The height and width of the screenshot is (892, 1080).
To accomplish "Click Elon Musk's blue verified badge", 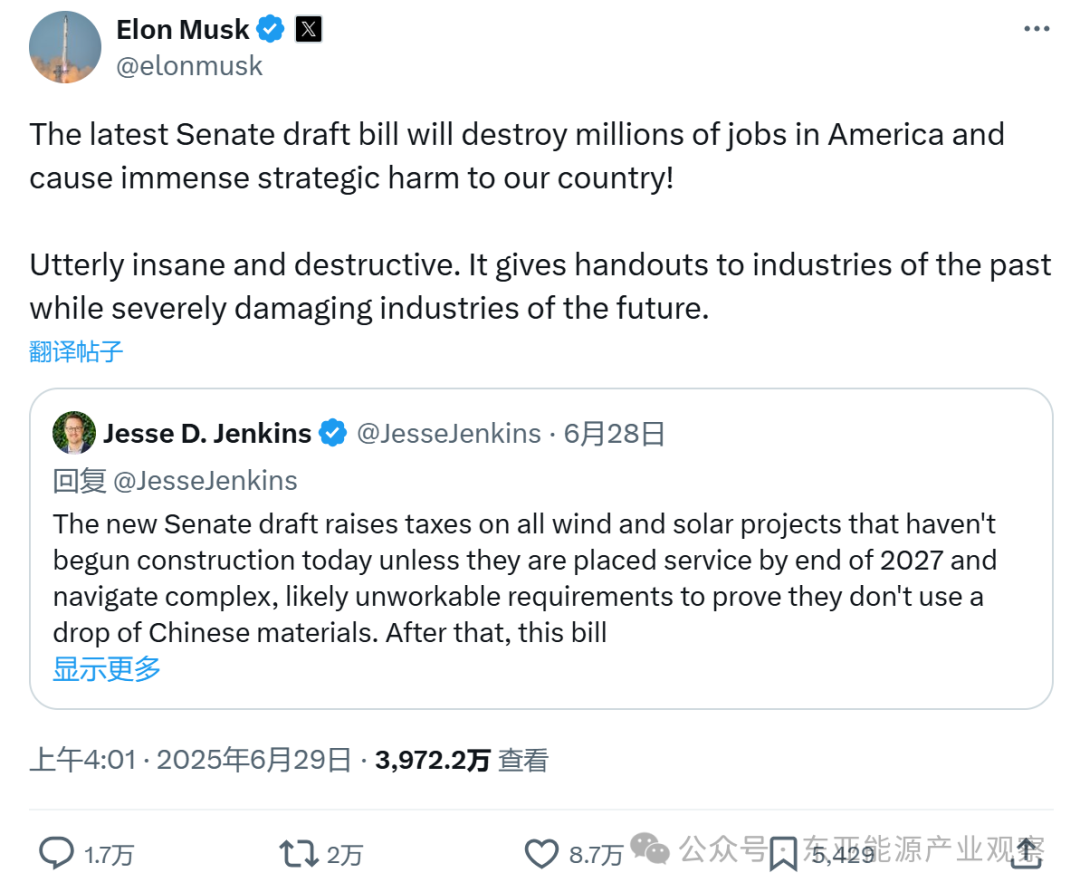I will (x=270, y=30).
